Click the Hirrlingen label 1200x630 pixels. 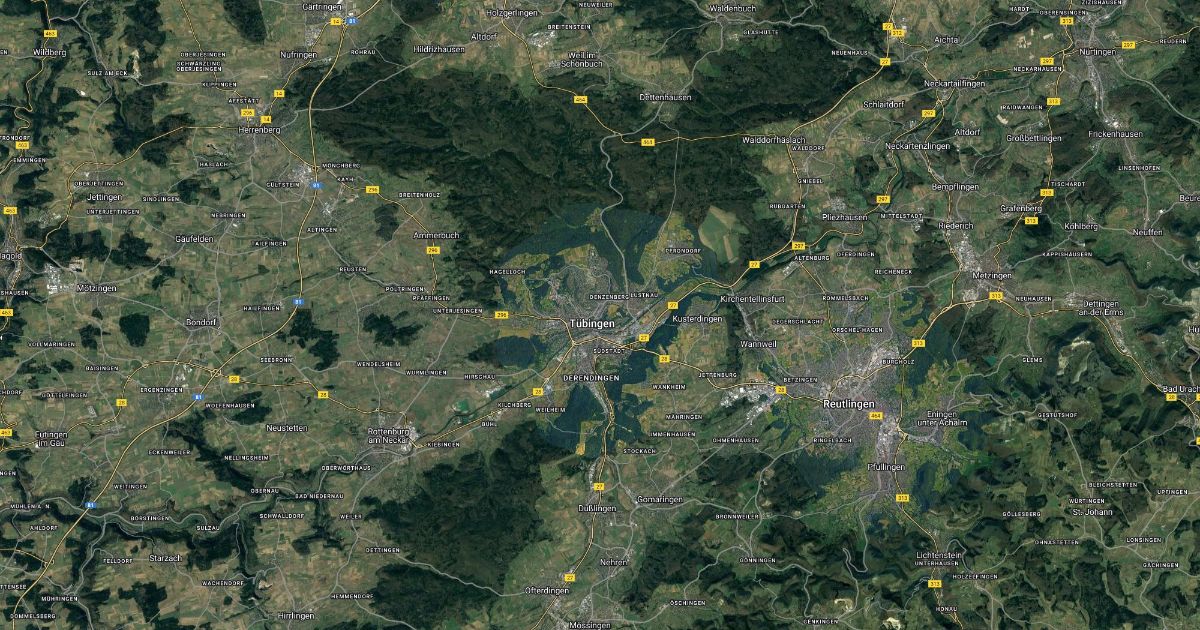point(296,615)
